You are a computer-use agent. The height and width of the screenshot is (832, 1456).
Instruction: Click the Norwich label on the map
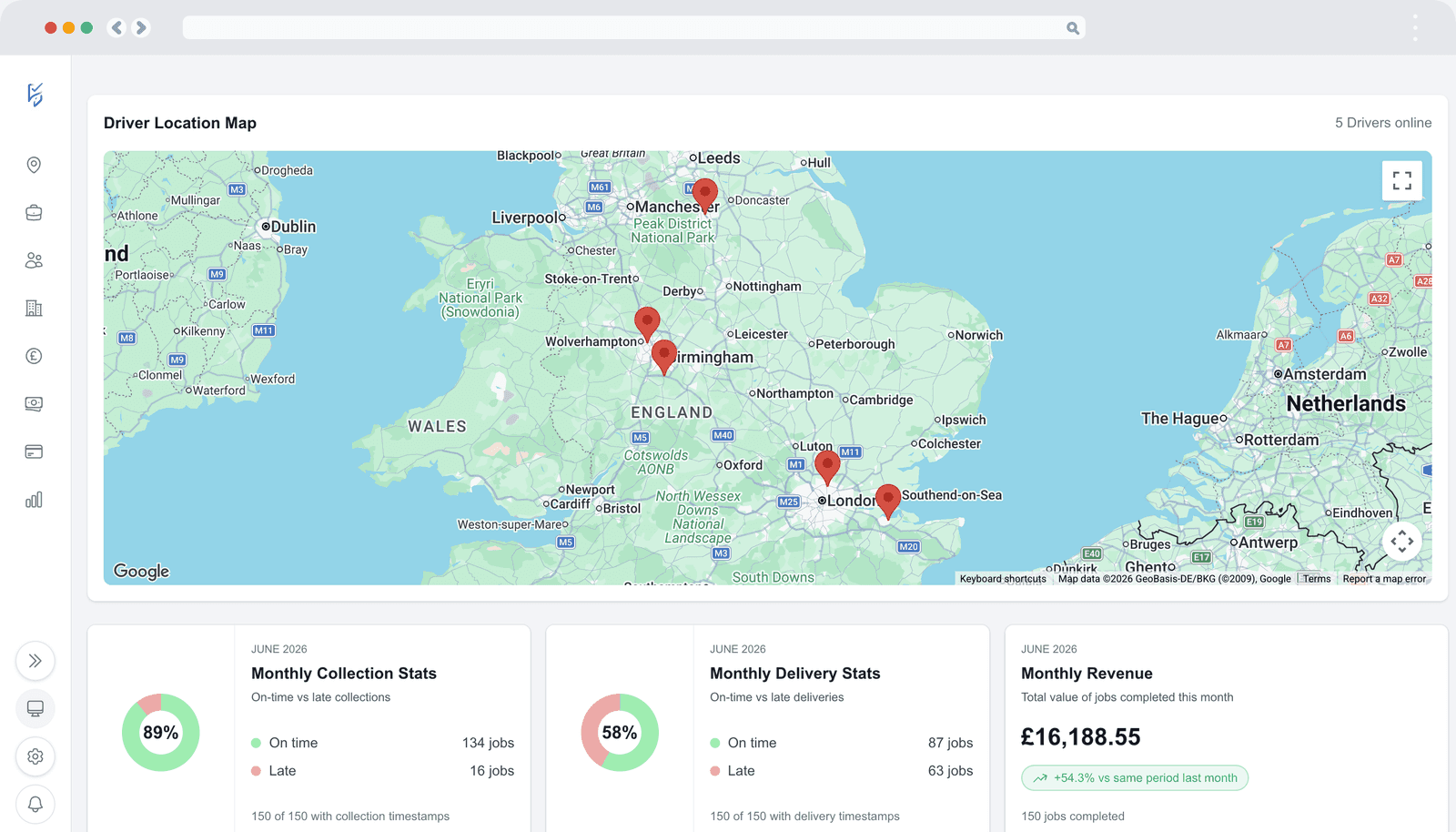pyautogui.click(x=979, y=335)
